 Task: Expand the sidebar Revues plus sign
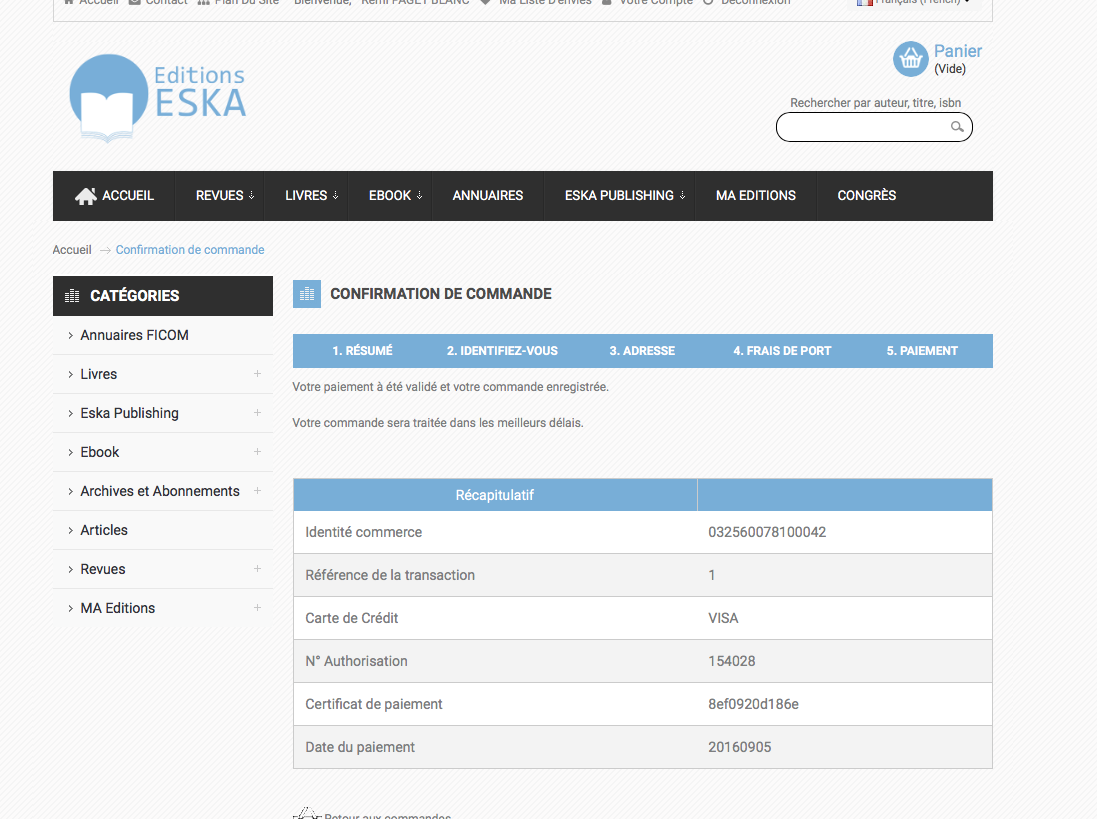point(257,569)
